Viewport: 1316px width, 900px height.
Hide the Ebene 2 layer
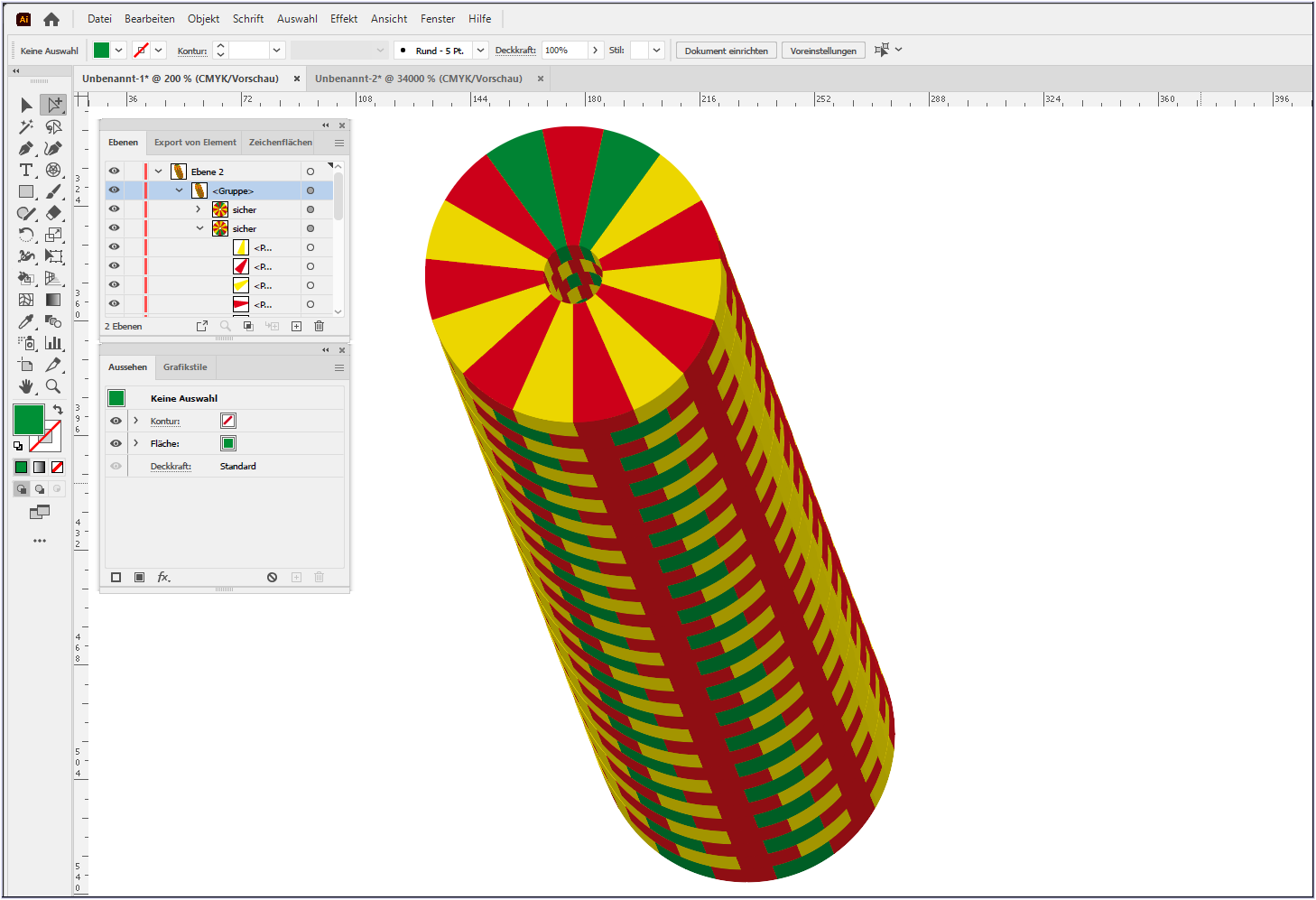115,171
